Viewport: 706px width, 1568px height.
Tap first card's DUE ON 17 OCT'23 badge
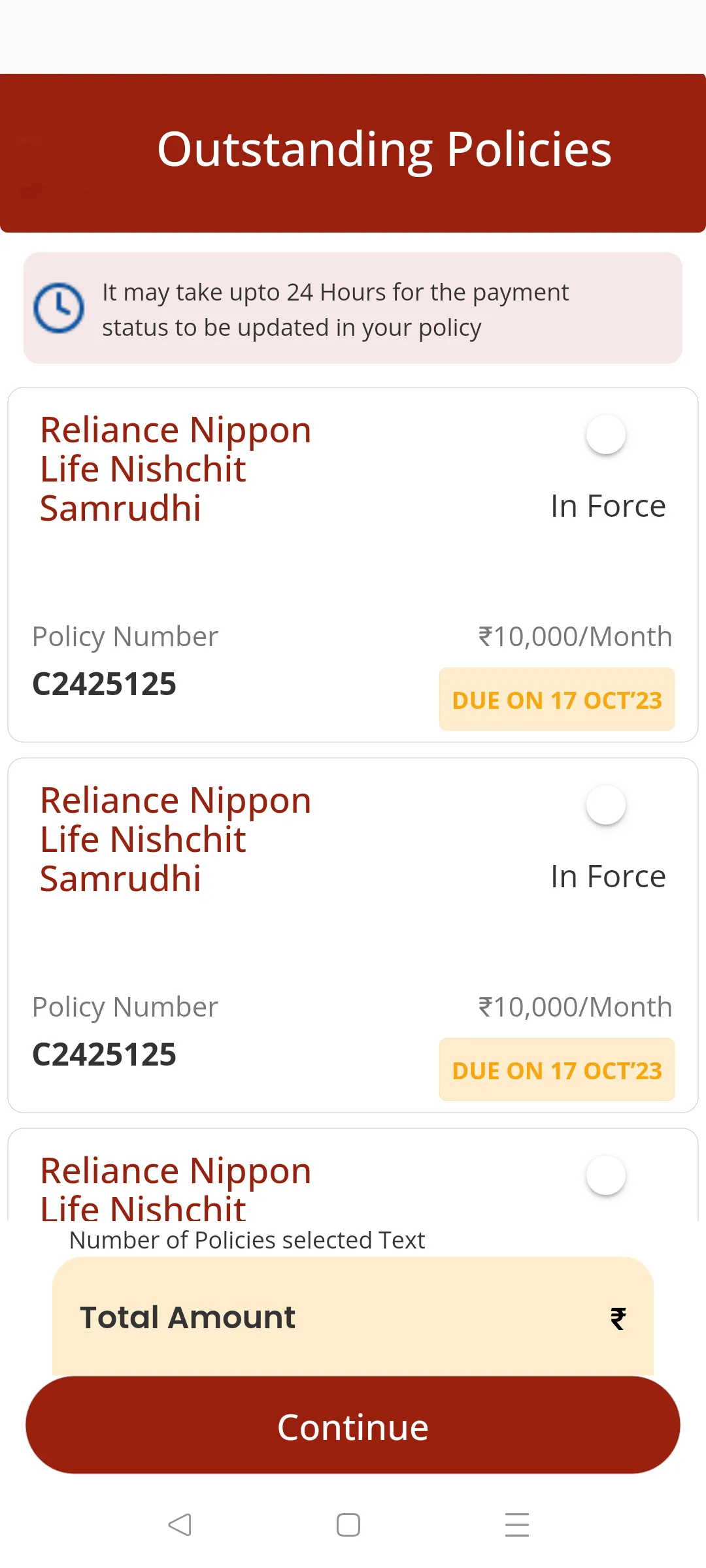point(557,699)
